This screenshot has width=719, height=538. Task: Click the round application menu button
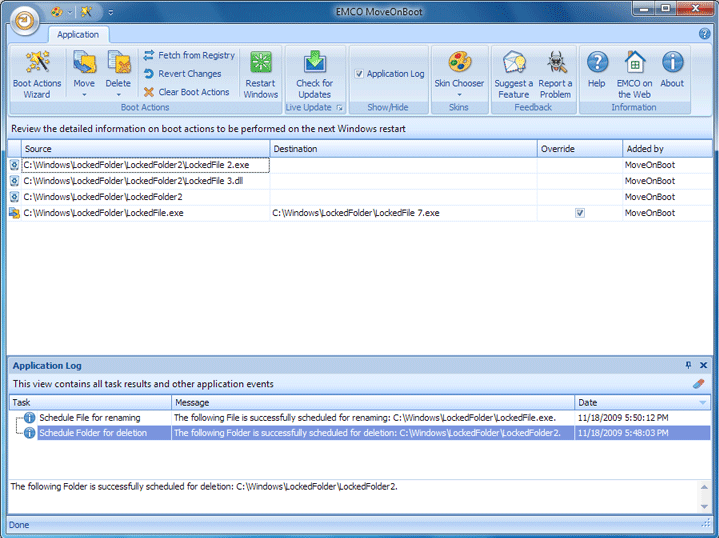click(x=25, y=20)
